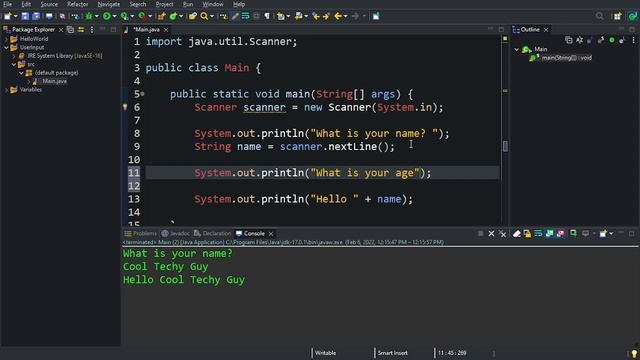
Task: Open the Run menu
Action: [x=188, y=4]
